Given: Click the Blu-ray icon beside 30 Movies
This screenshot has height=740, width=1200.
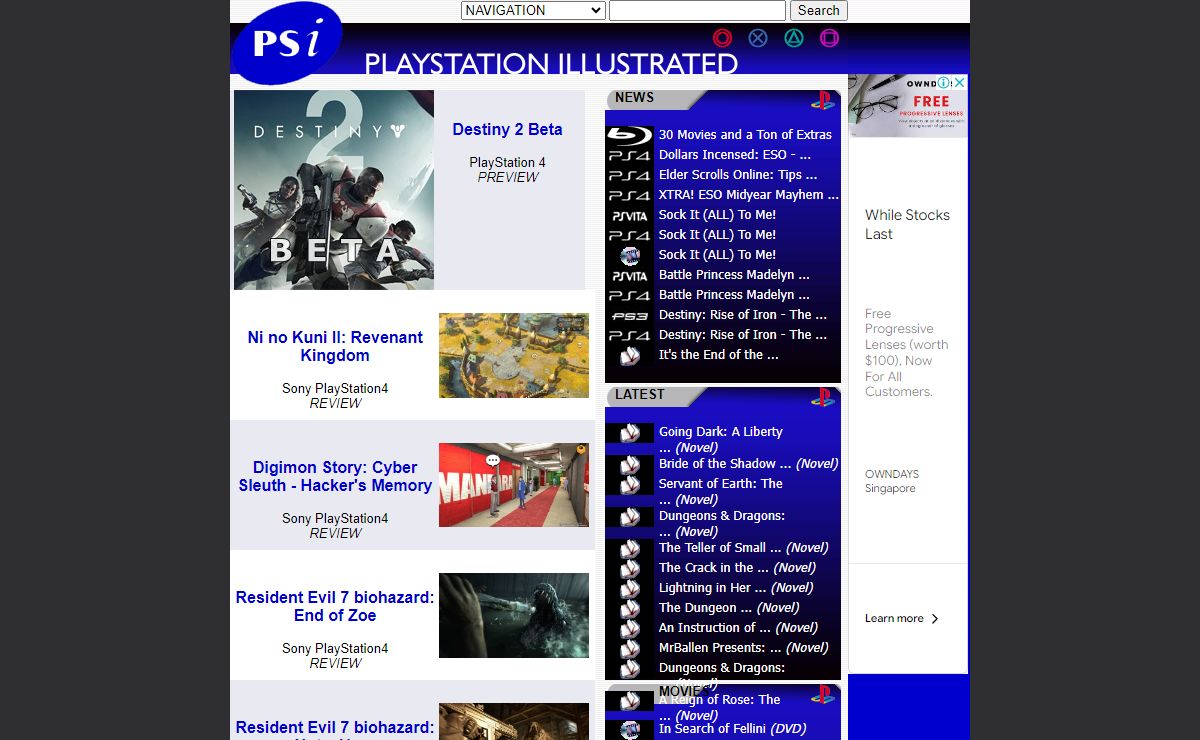Looking at the screenshot, I should pyautogui.click(x=630, y=135).
